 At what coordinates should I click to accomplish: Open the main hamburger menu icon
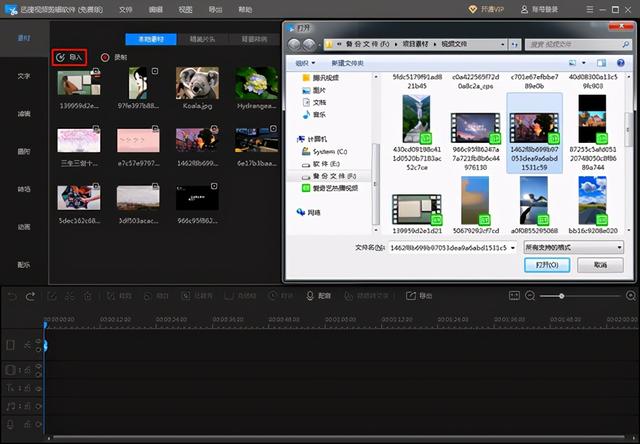589,9
